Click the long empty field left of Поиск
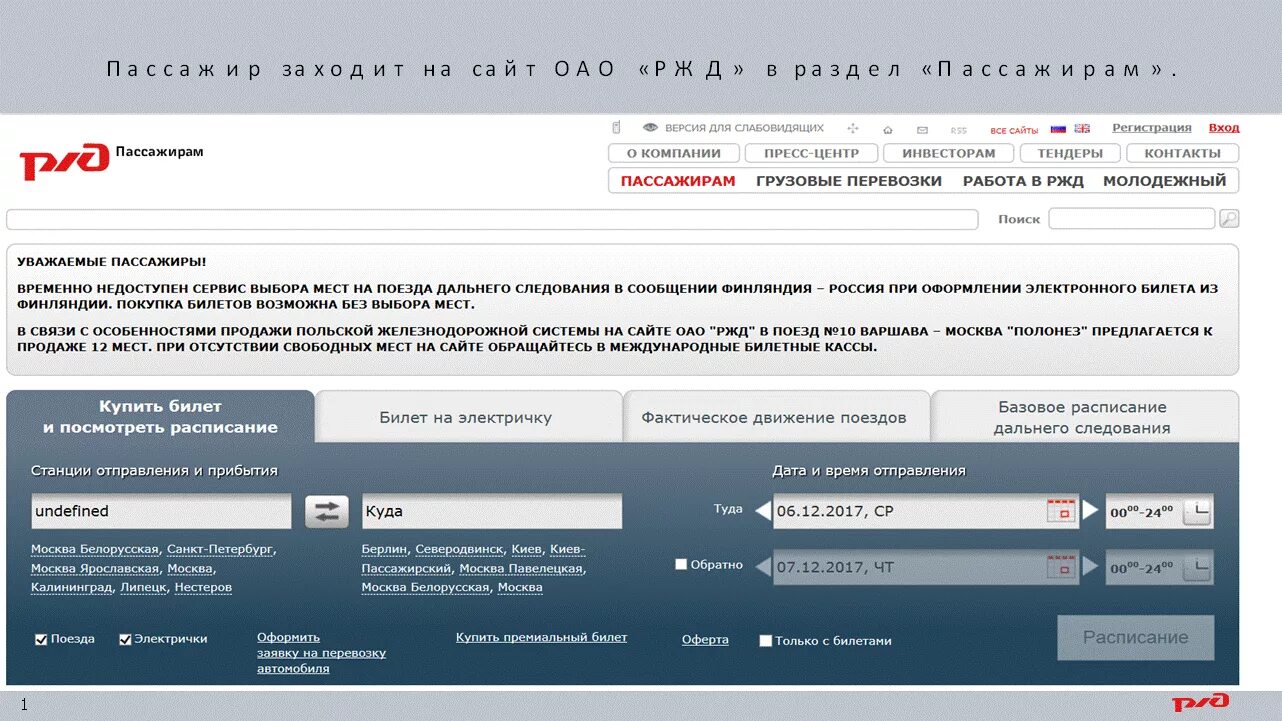1282x721 pixels. click(x=492, y=219)
